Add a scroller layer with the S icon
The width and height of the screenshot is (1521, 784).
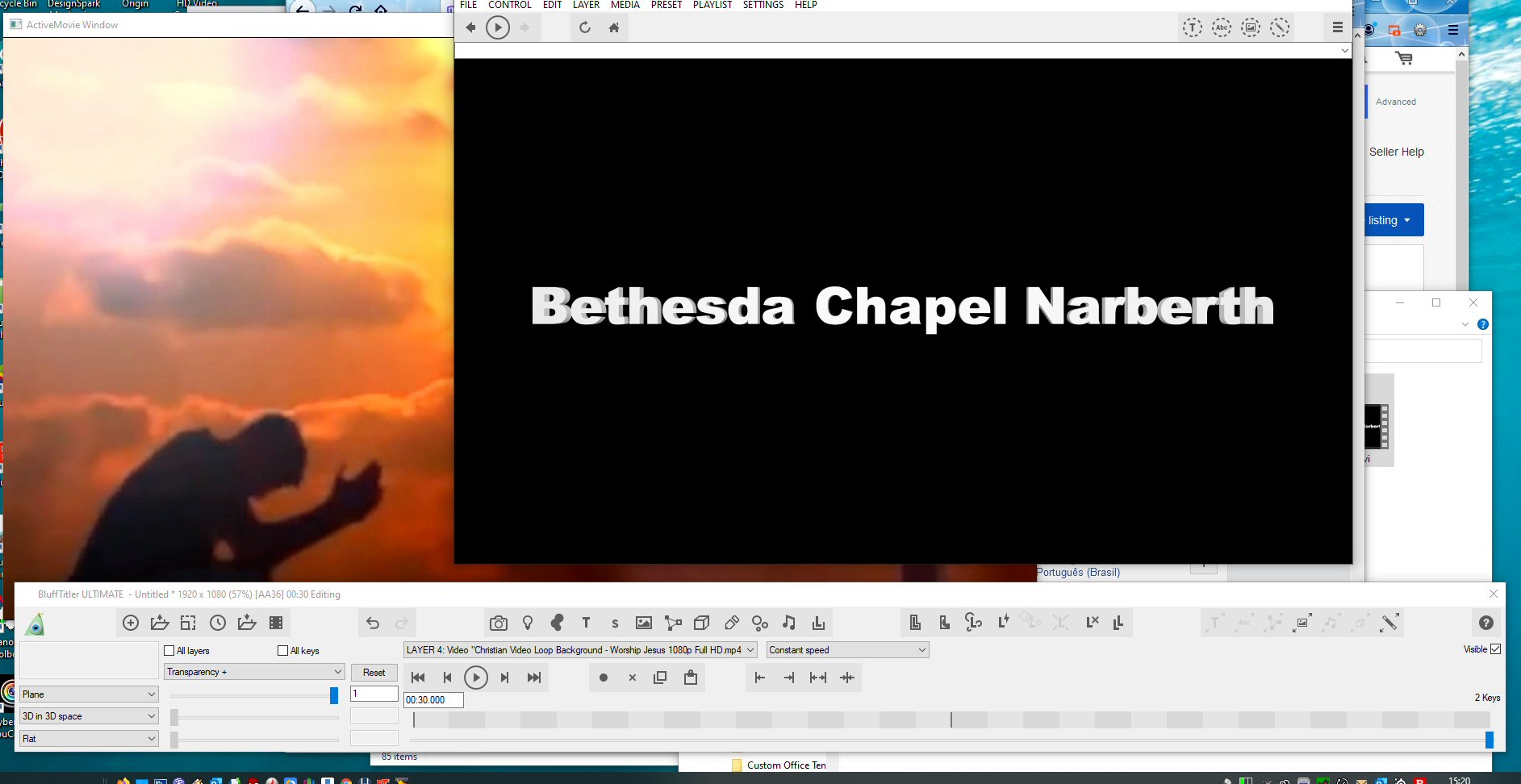[x=615, y=623]
